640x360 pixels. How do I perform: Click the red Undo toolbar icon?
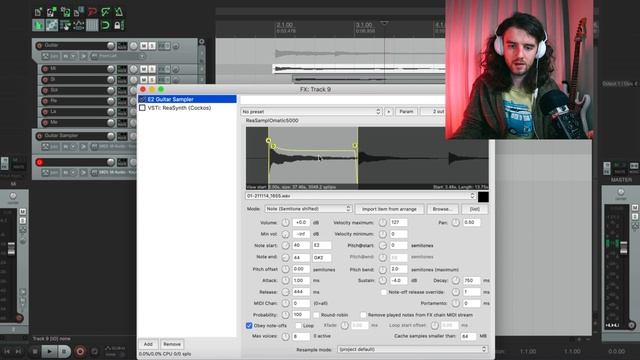tap(92, 12)
